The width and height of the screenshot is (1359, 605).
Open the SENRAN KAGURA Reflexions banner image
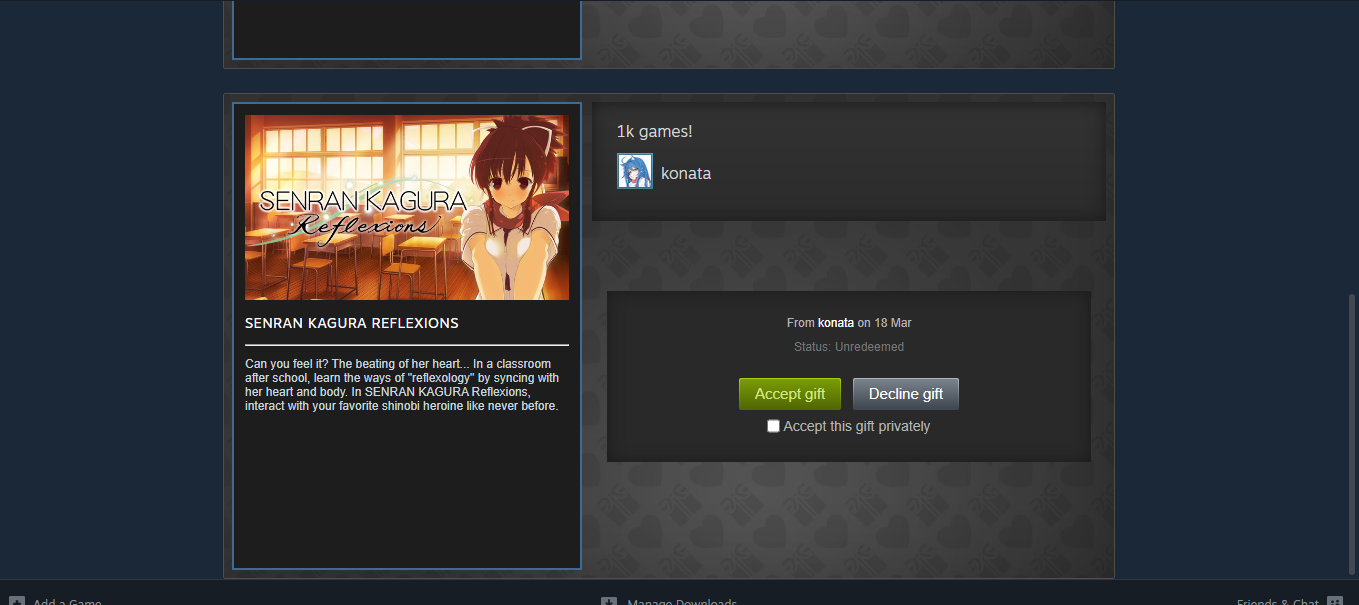[407, 207]
